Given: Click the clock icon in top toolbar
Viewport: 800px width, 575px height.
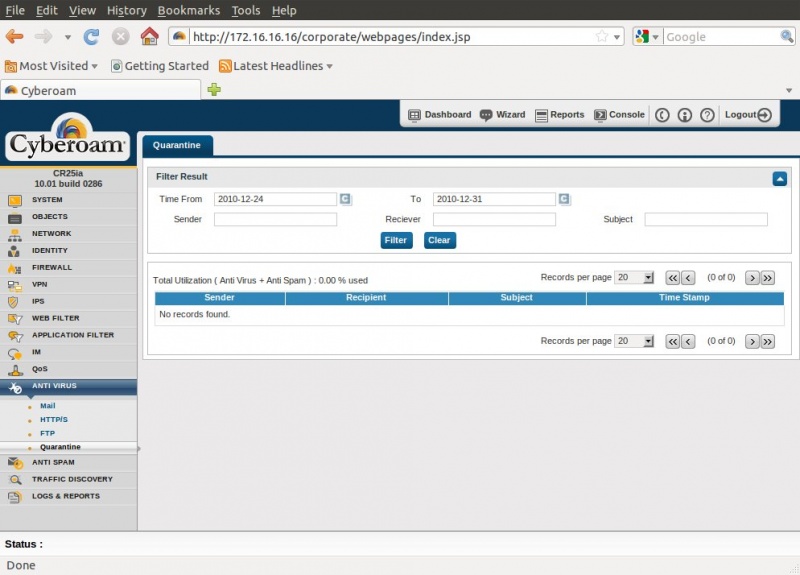Looking at the screenshot, I should pyautogui.click(x=662, y=115).
